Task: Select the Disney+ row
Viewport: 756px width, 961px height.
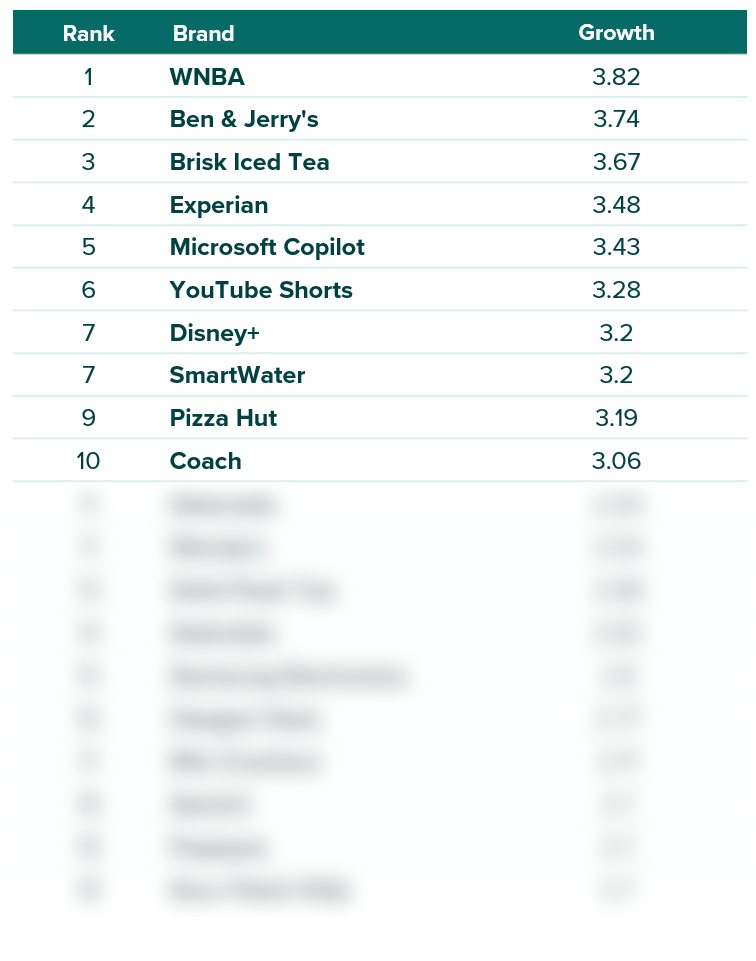Action: [x=380, y=332]
